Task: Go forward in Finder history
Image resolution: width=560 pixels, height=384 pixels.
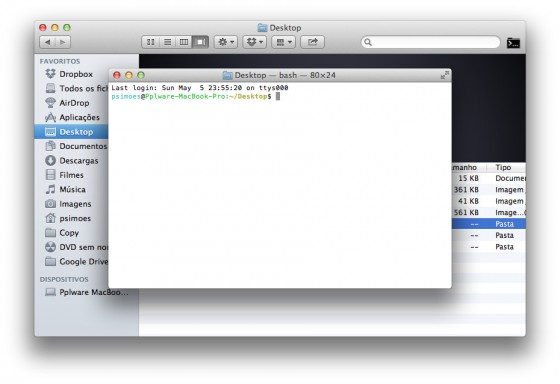Action: [x=63, y=42]
